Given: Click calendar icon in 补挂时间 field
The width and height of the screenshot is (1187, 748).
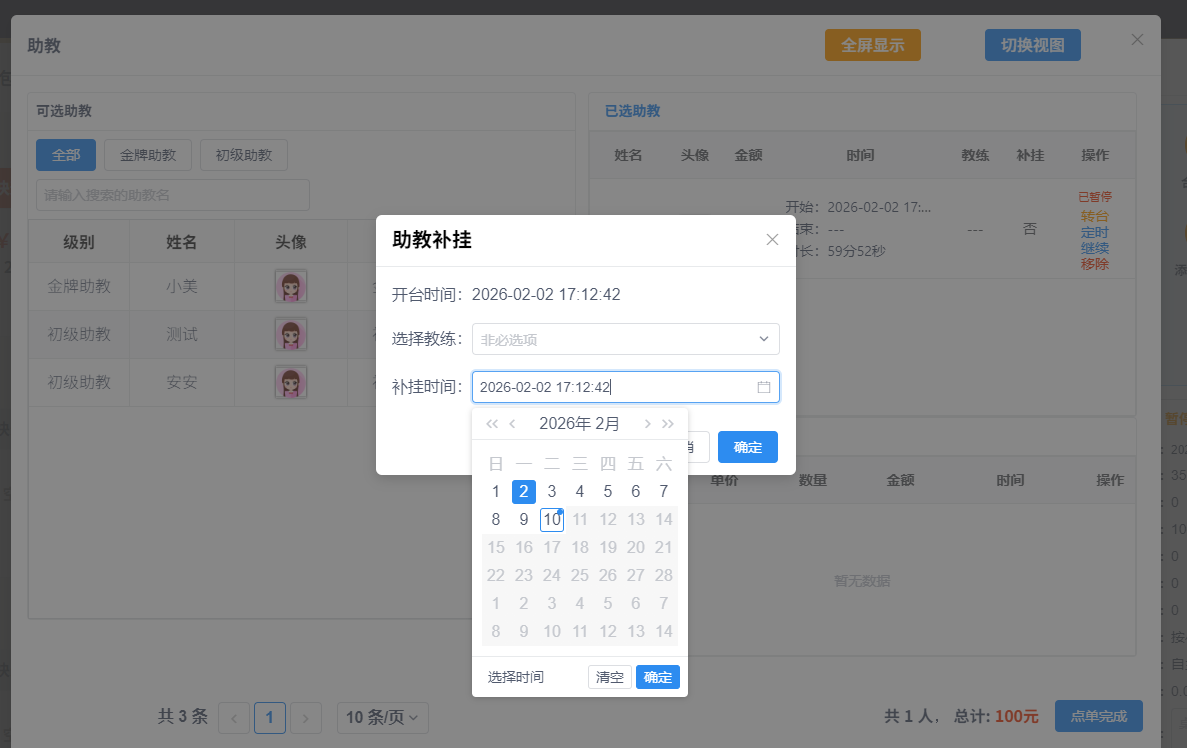Looking at the screenshot, I should [764, 387].
